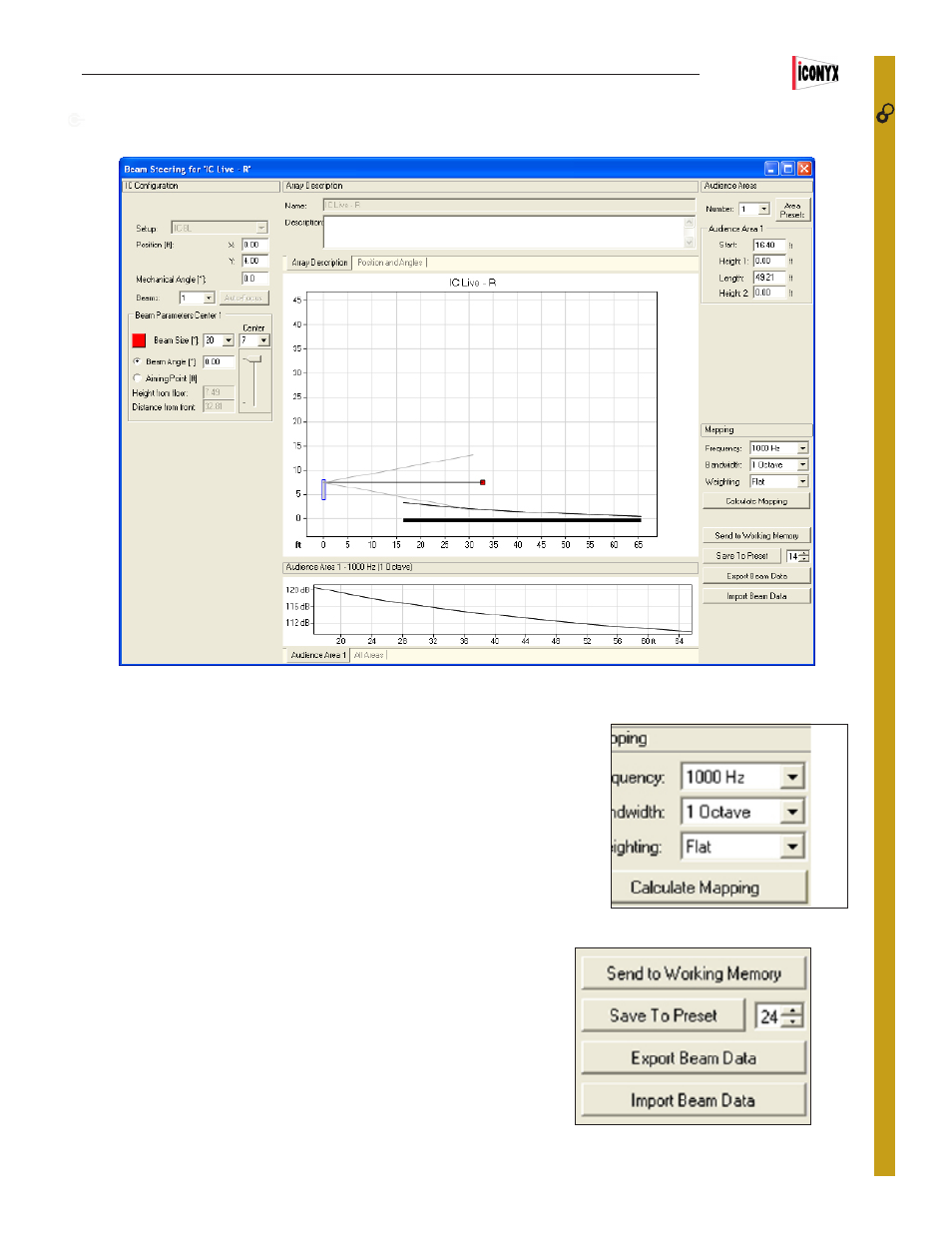Viewport: 952px width, 1233px height.
Task: Click Import Beam Data in the enlarged close-up
Action: pos(694,1100)
